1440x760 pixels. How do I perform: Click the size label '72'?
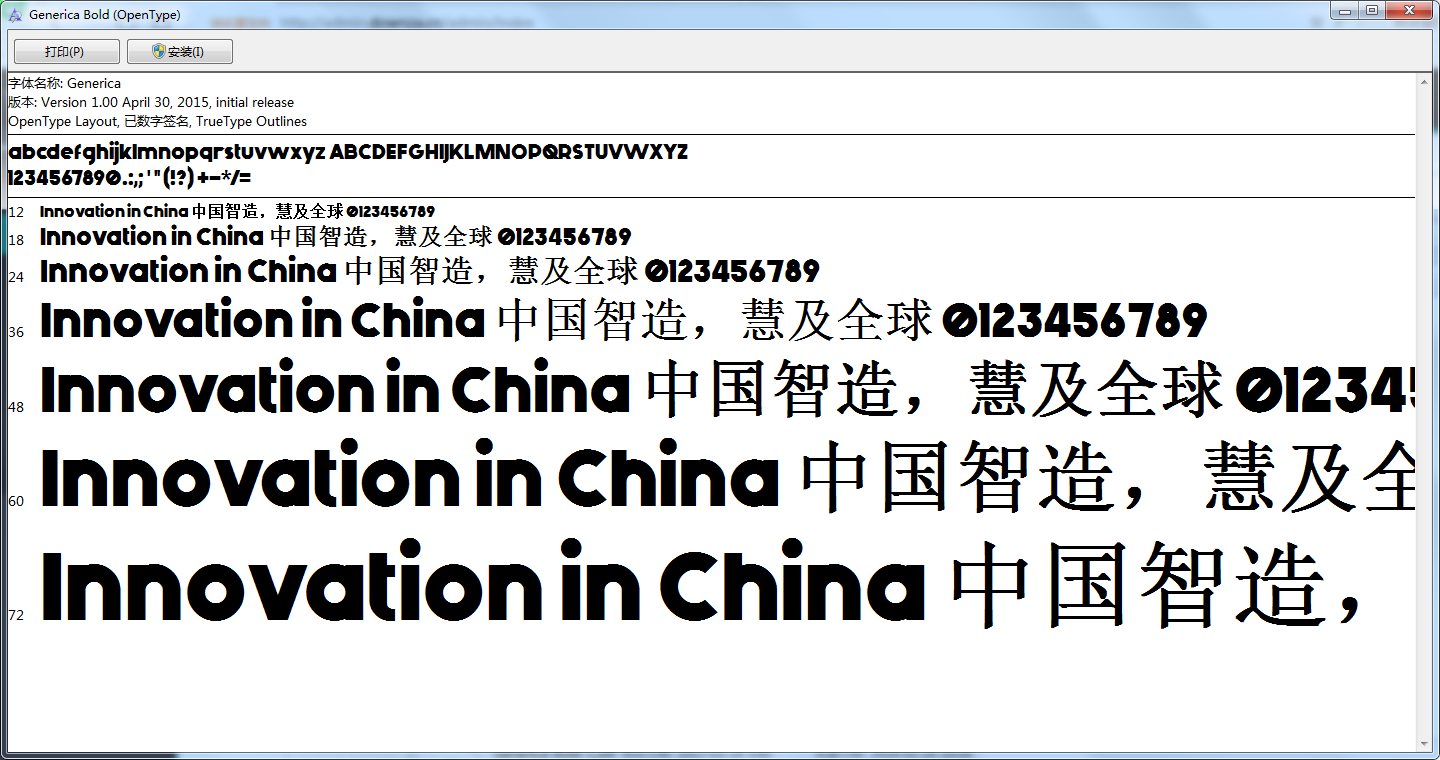[16, 615]
